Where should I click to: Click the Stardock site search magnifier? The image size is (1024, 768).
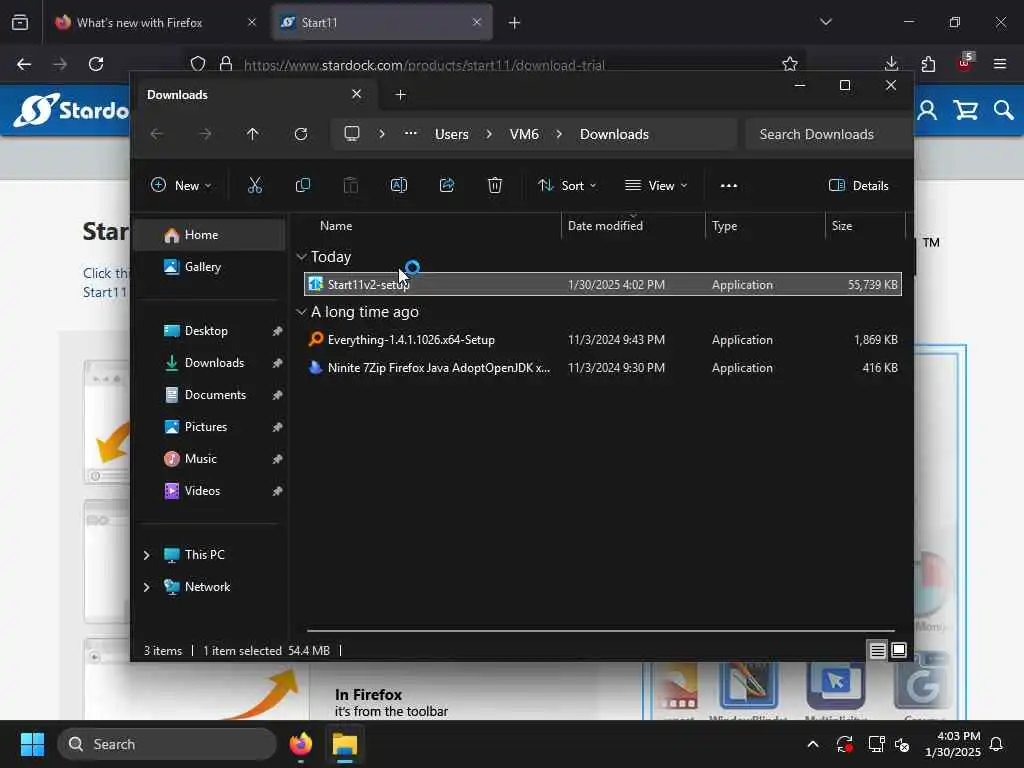coord(1004,110)
